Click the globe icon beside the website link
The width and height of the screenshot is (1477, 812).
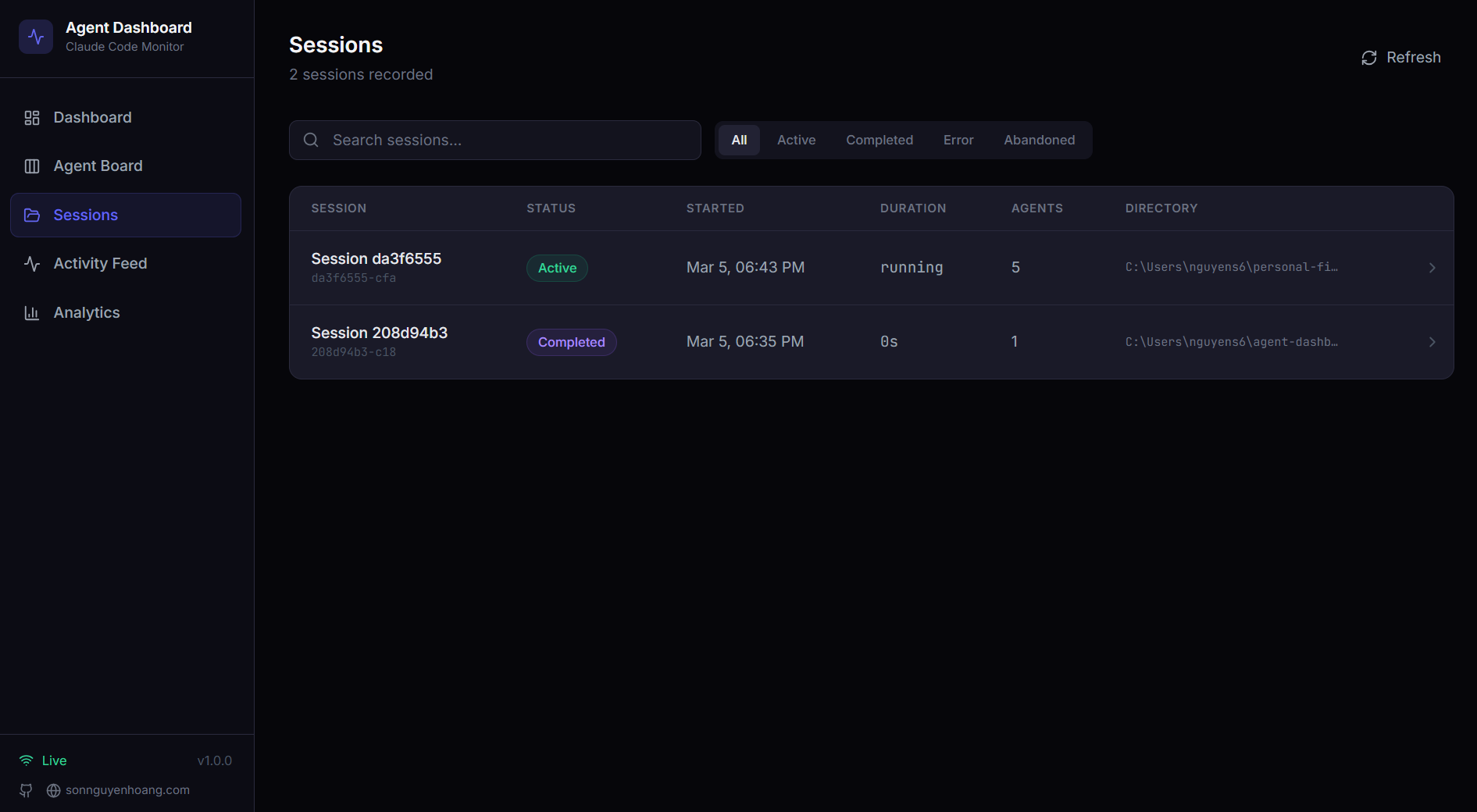pos(52,790)
